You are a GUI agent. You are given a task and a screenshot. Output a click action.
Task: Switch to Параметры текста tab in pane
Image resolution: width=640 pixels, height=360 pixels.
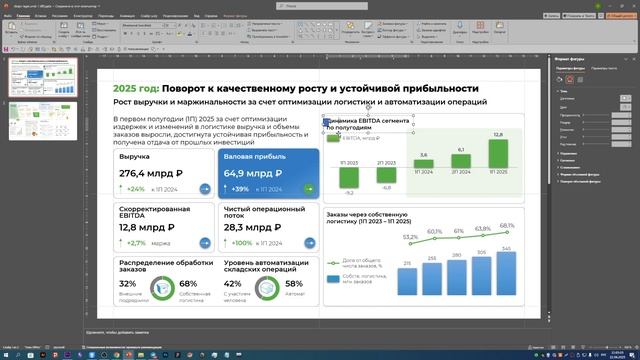pyautogui.click(x=604, y=68)
